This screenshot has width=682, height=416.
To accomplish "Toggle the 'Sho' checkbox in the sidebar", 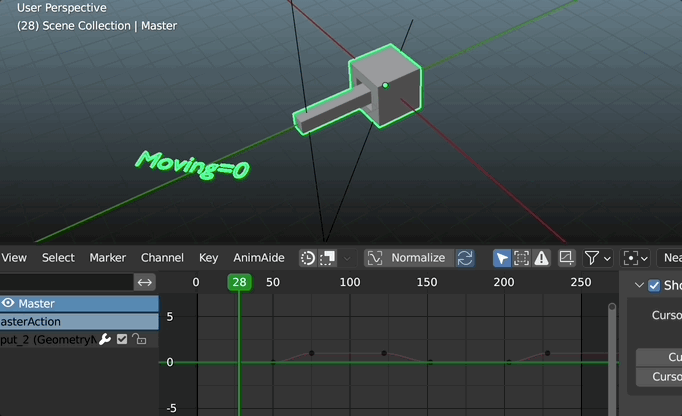I will [x=654, y=285].
